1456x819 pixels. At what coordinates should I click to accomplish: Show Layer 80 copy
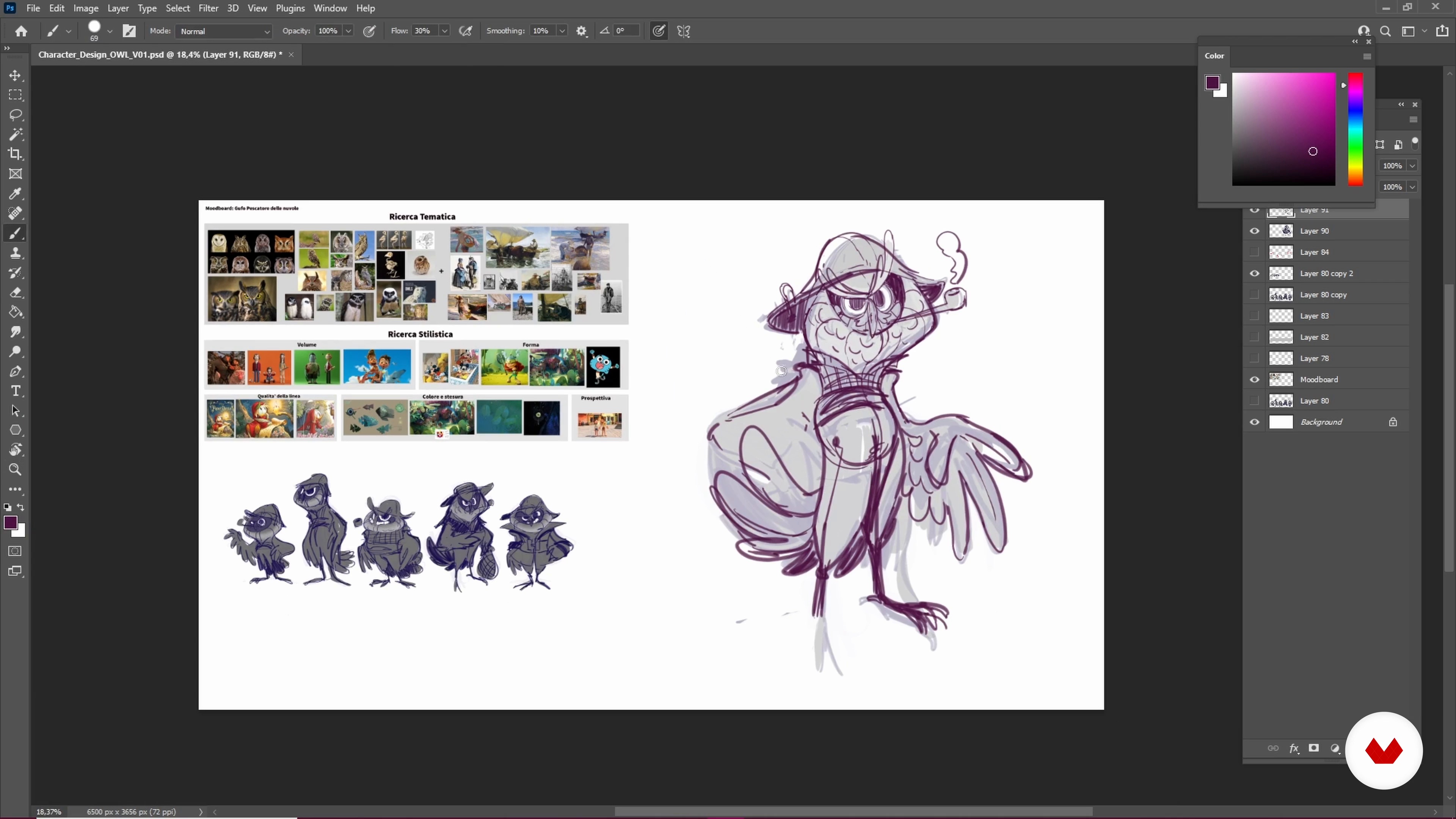1254,295
